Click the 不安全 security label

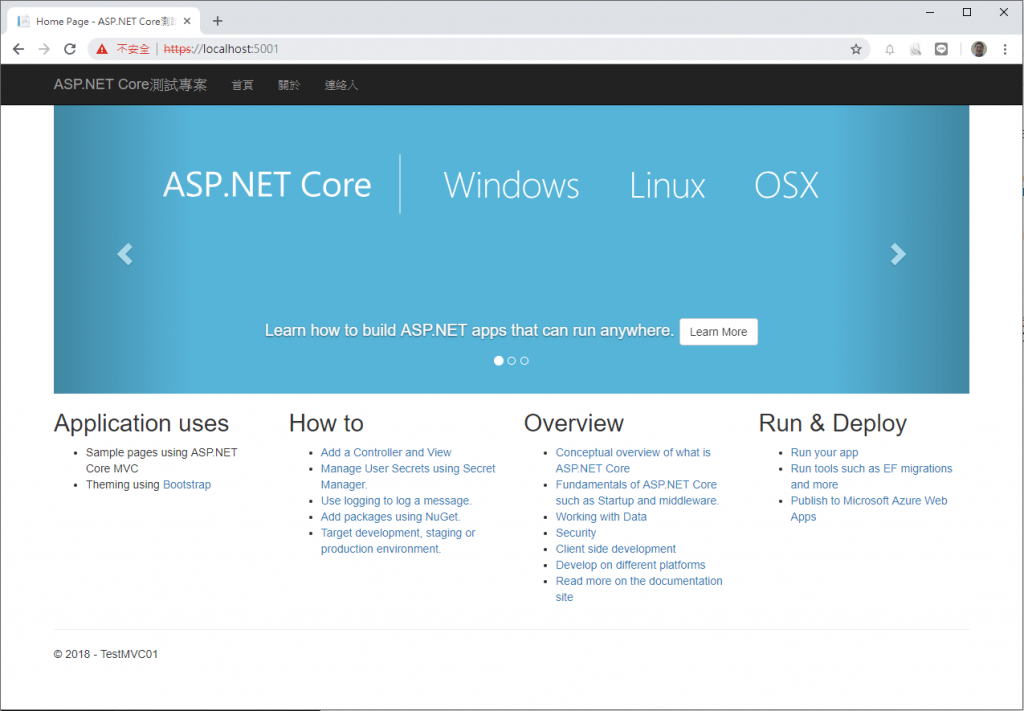pos(133,49)
